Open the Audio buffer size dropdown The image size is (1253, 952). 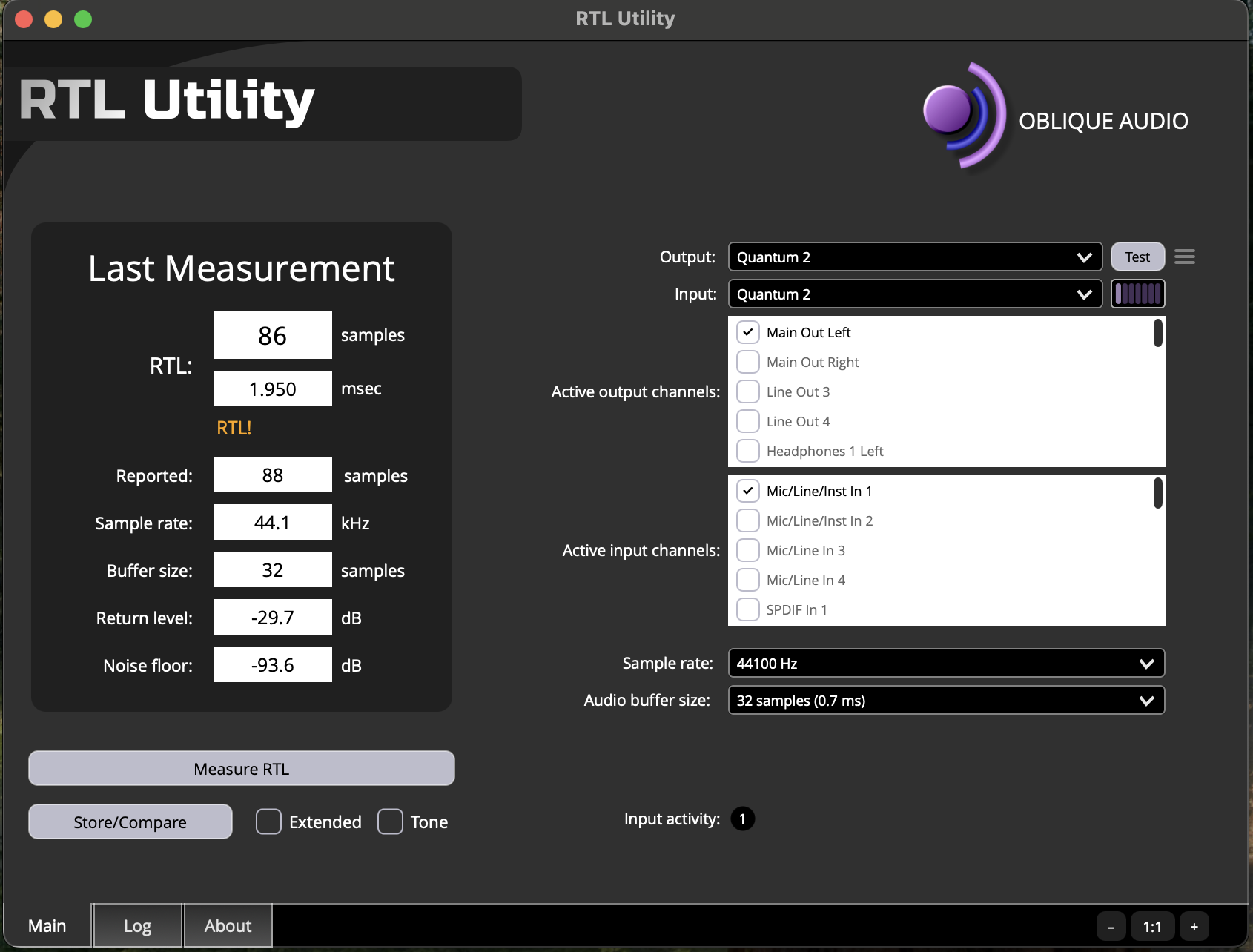coord(946,700)
